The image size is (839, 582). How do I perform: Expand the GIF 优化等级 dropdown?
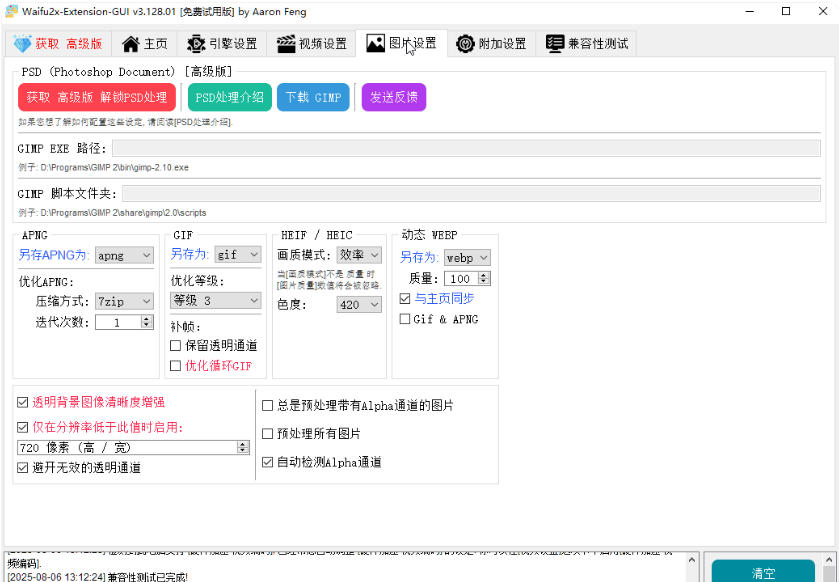coord(216,300)
